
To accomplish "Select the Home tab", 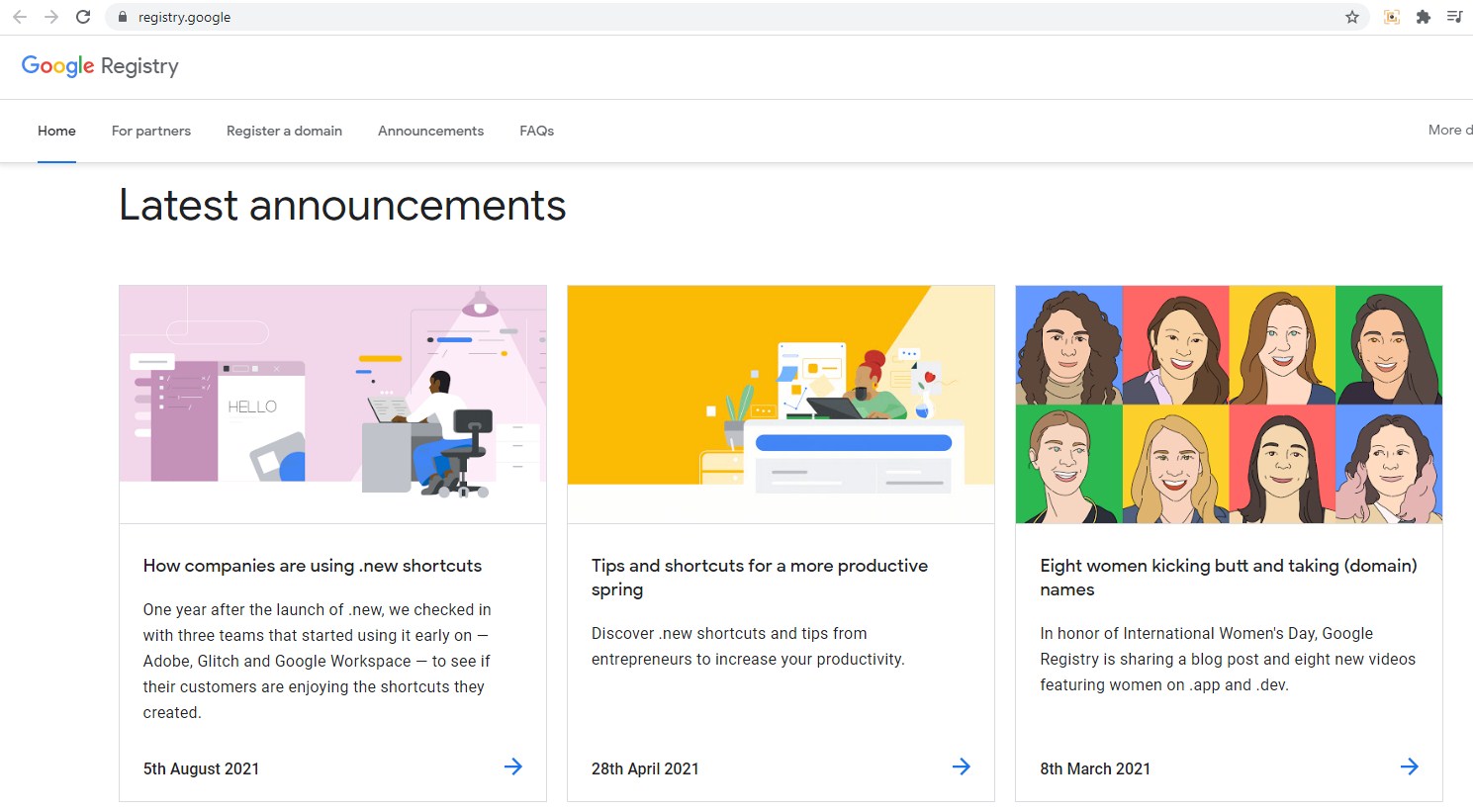I will tap(56, 131).
